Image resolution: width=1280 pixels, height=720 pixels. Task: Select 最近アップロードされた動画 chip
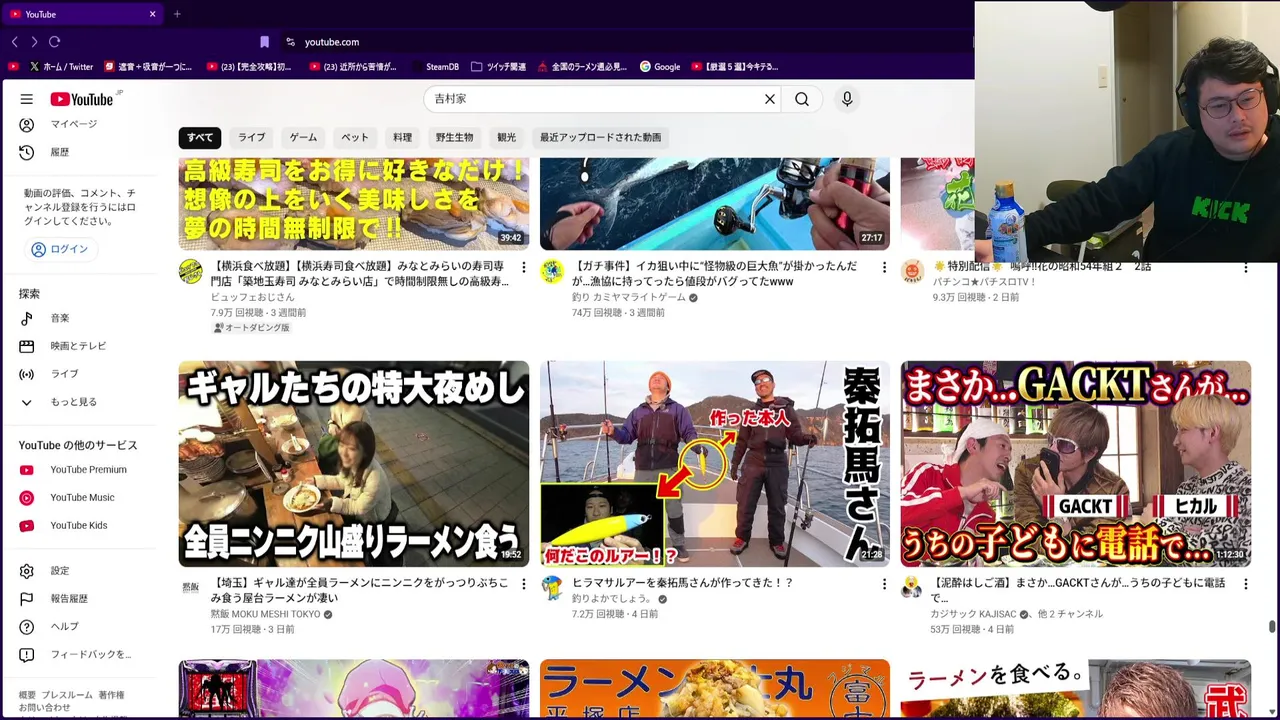600,138
